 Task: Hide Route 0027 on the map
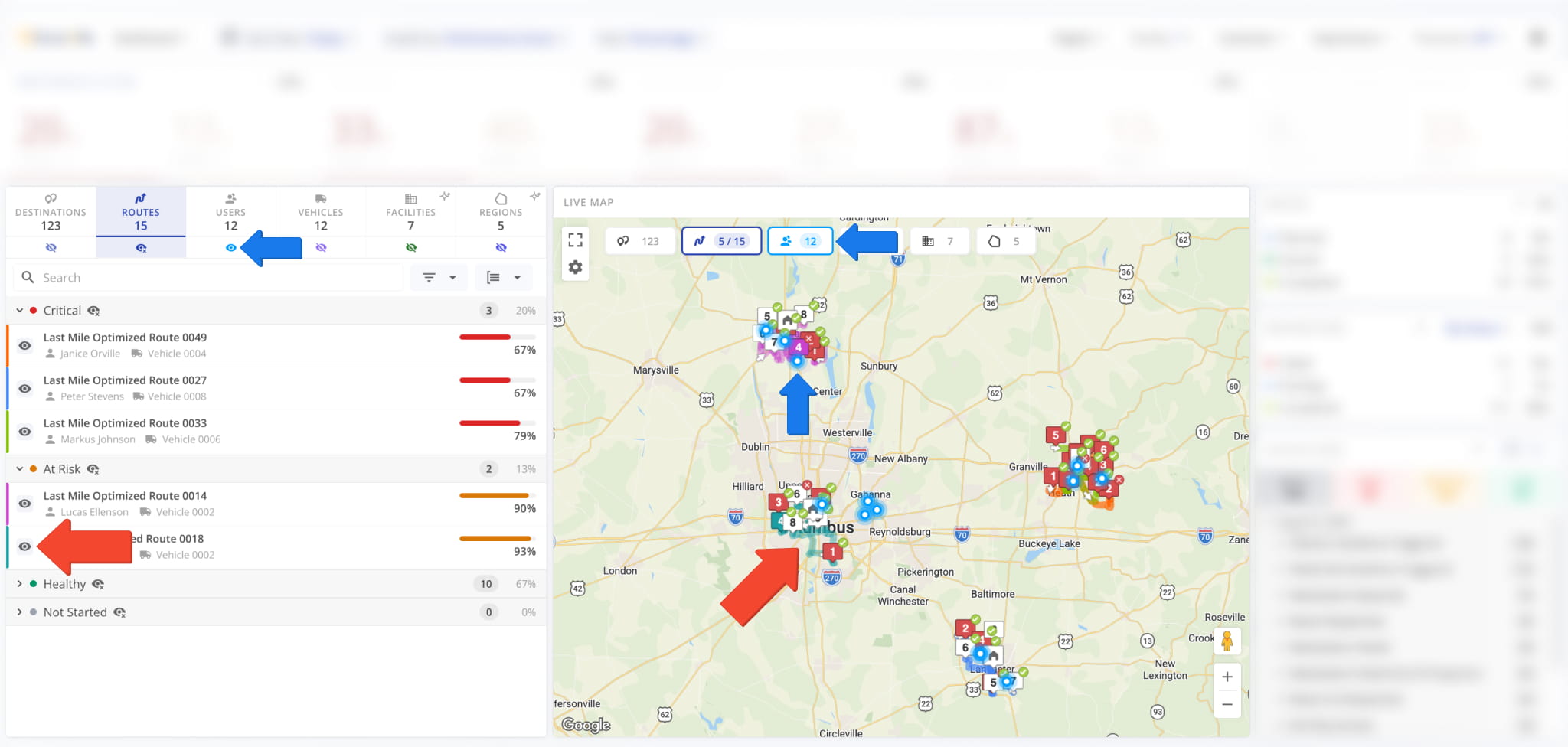click(x=24, y=388)
